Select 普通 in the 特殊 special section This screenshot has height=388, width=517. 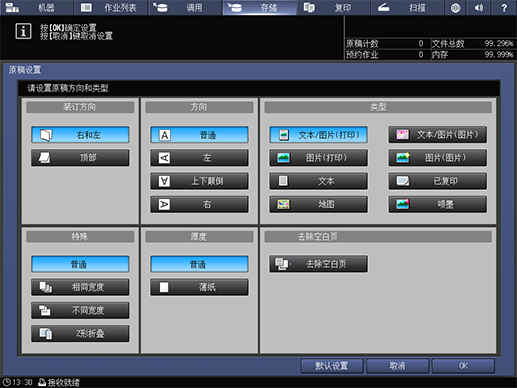pyautogui.click(x=80, y=264)
